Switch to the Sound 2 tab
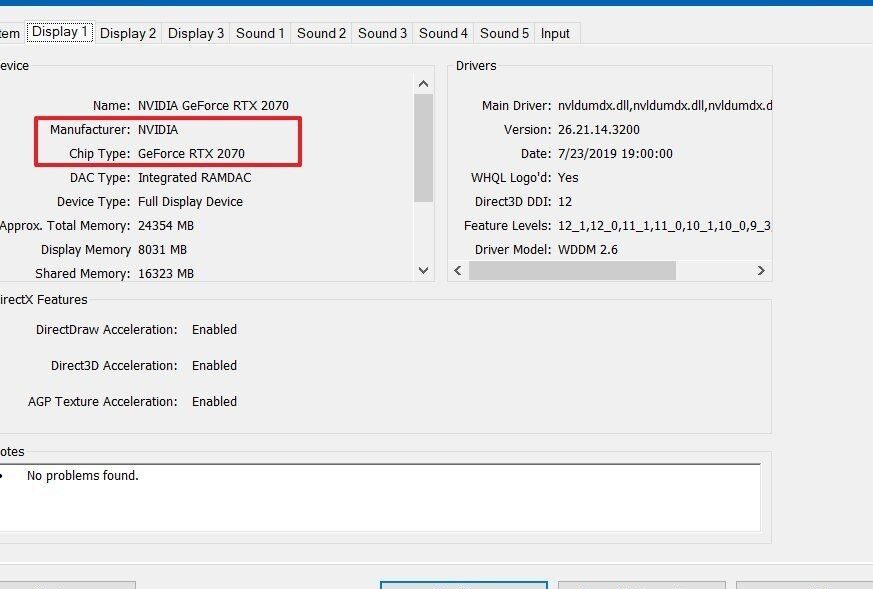The image size is (873, 589). (x=321, y=33)
